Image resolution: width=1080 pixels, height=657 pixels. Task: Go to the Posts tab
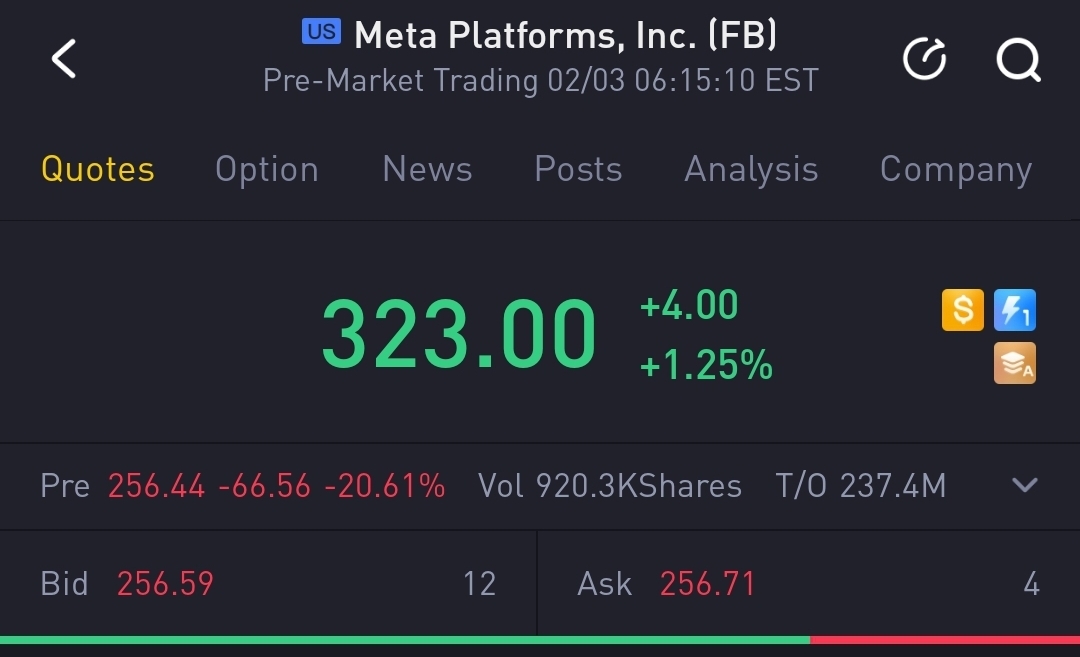[578, 169]
